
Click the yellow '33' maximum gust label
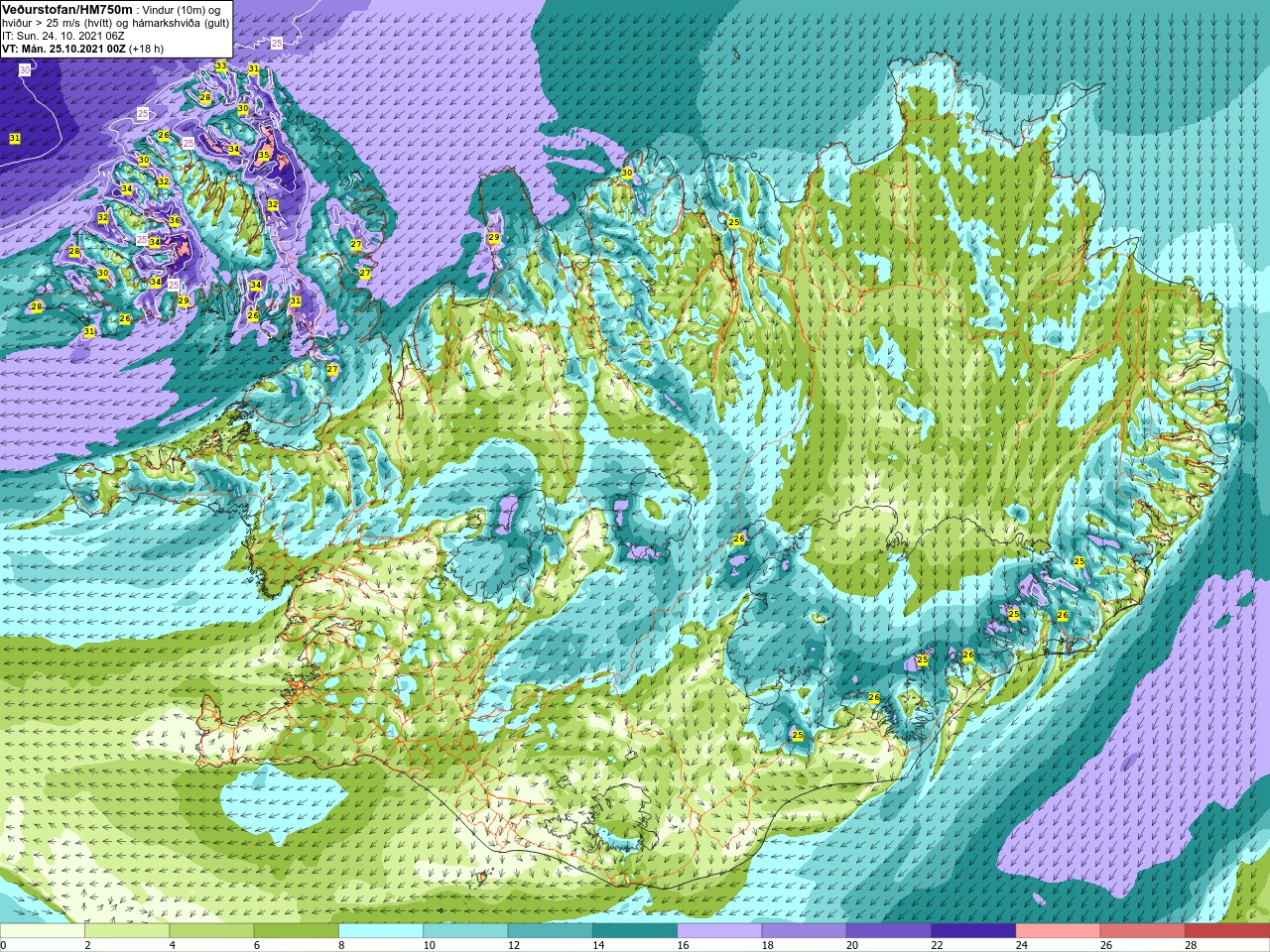[220, 66]
